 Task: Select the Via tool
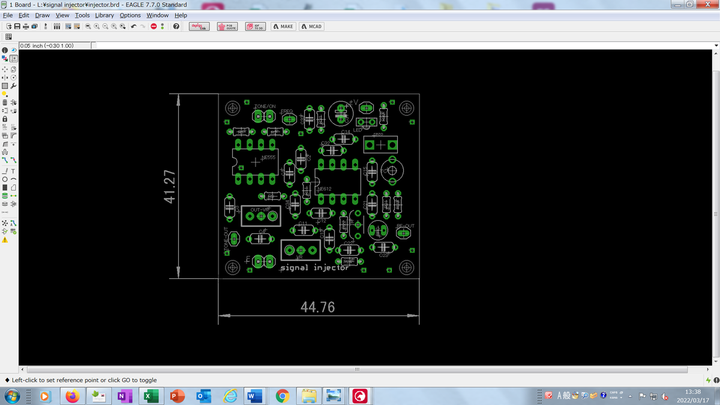click(5, 196)
